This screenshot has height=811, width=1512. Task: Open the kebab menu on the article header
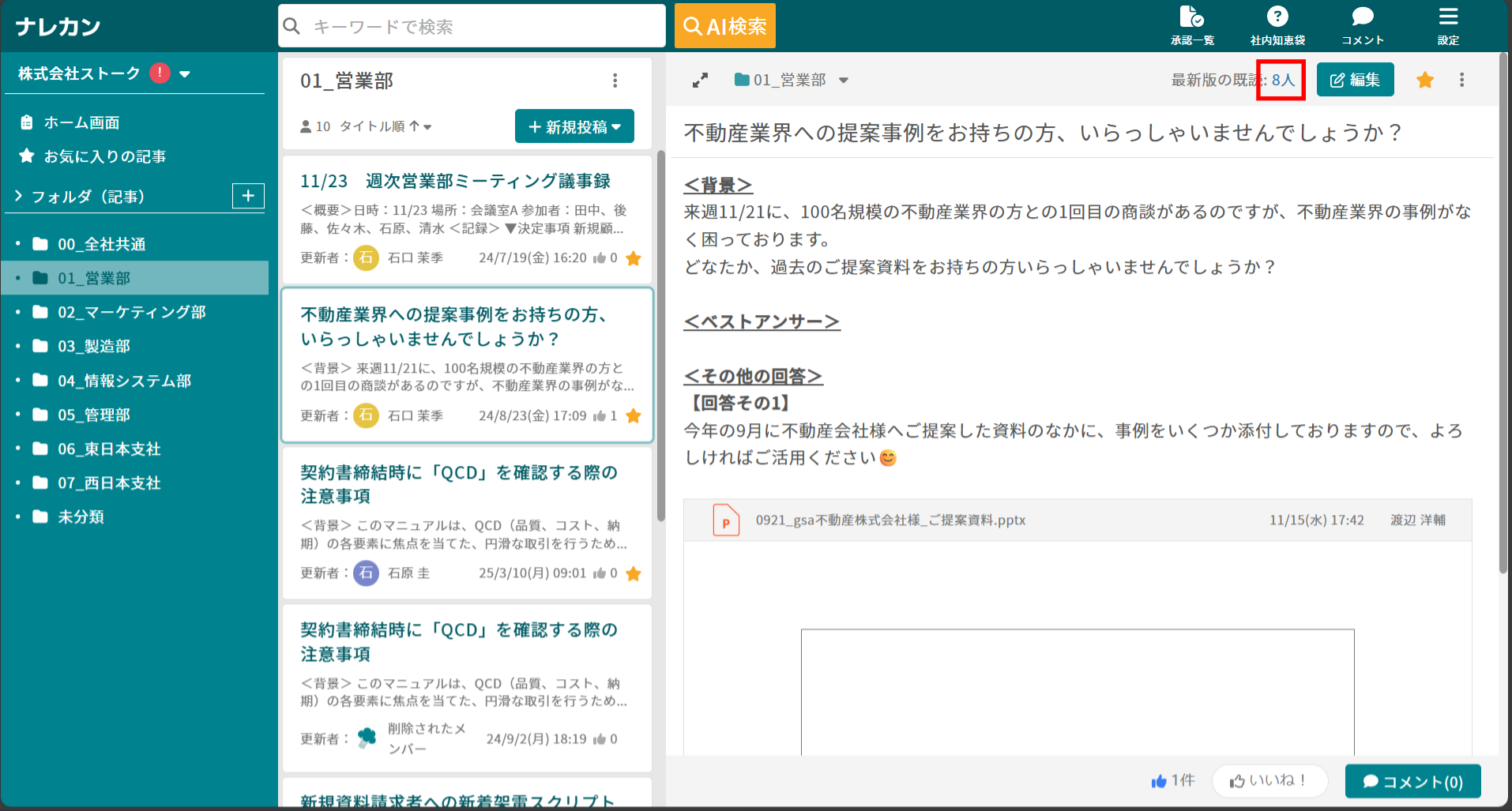pyautogui.click(x=1461, y=79)
